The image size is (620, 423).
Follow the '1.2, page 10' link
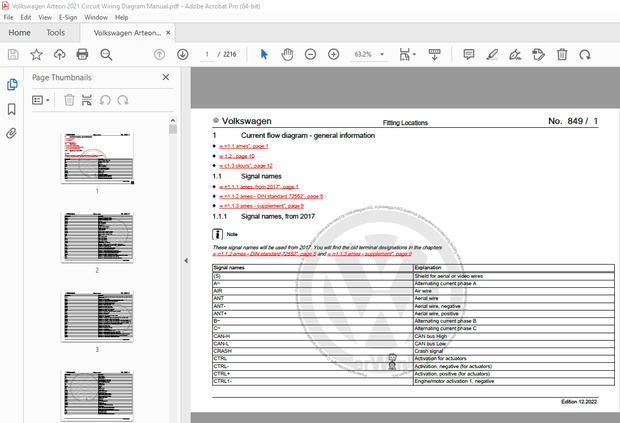237,156
